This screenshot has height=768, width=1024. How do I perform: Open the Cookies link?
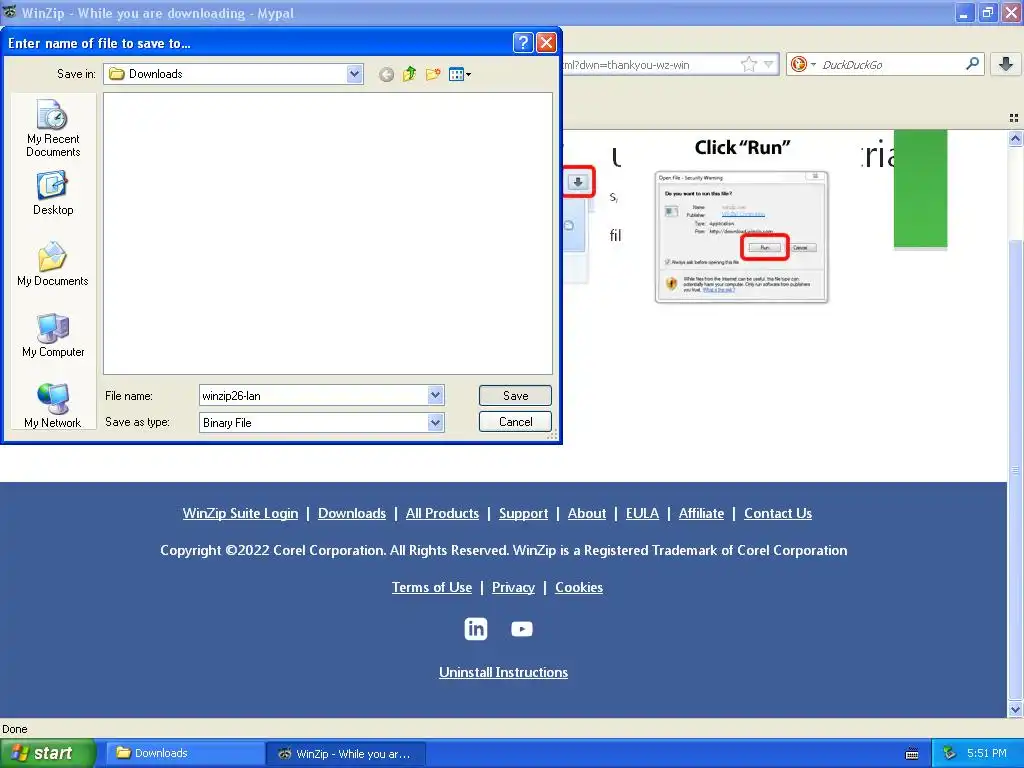[x=579, y=587]
